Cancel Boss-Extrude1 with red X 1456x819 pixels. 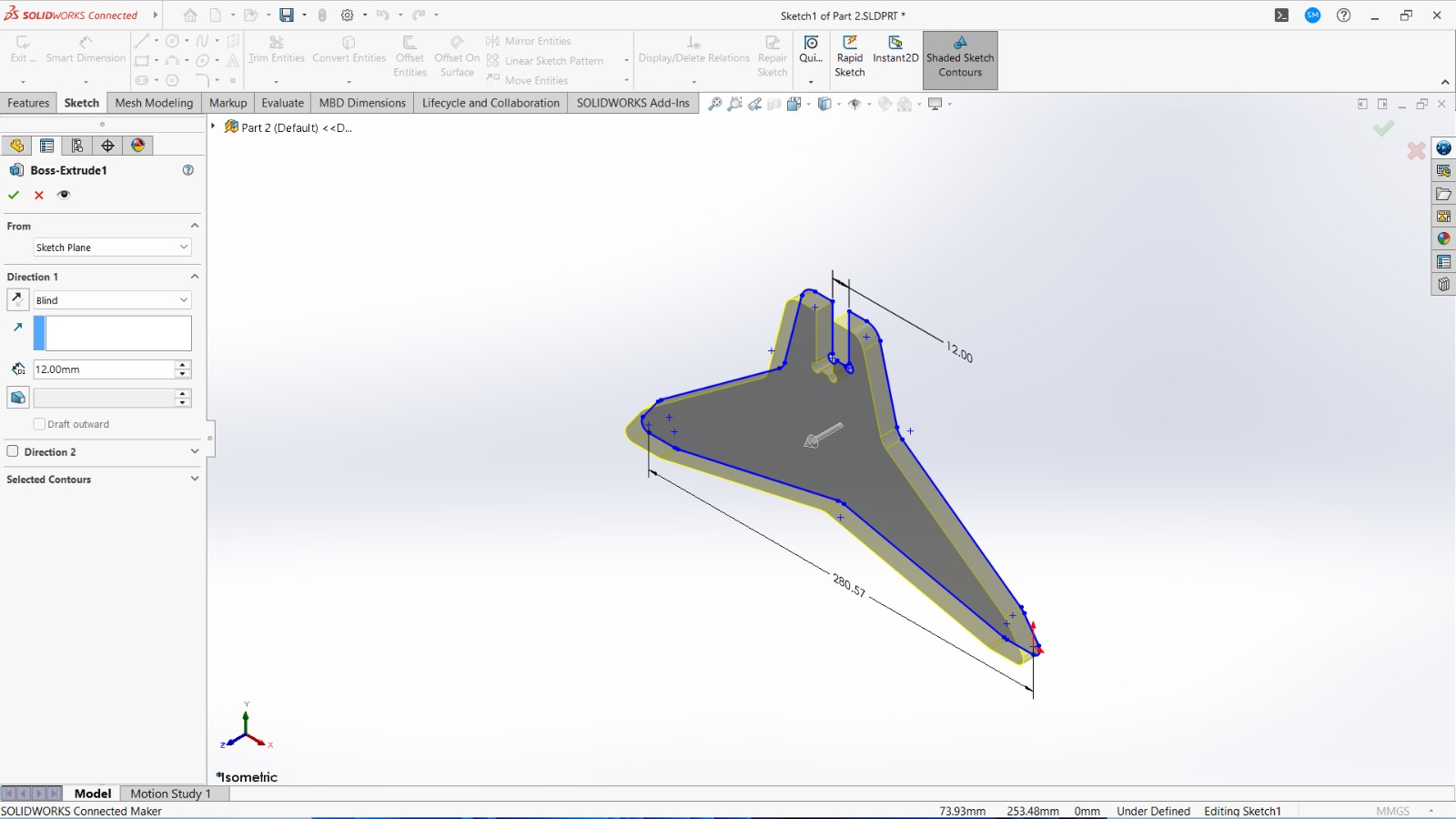(39, 195)
